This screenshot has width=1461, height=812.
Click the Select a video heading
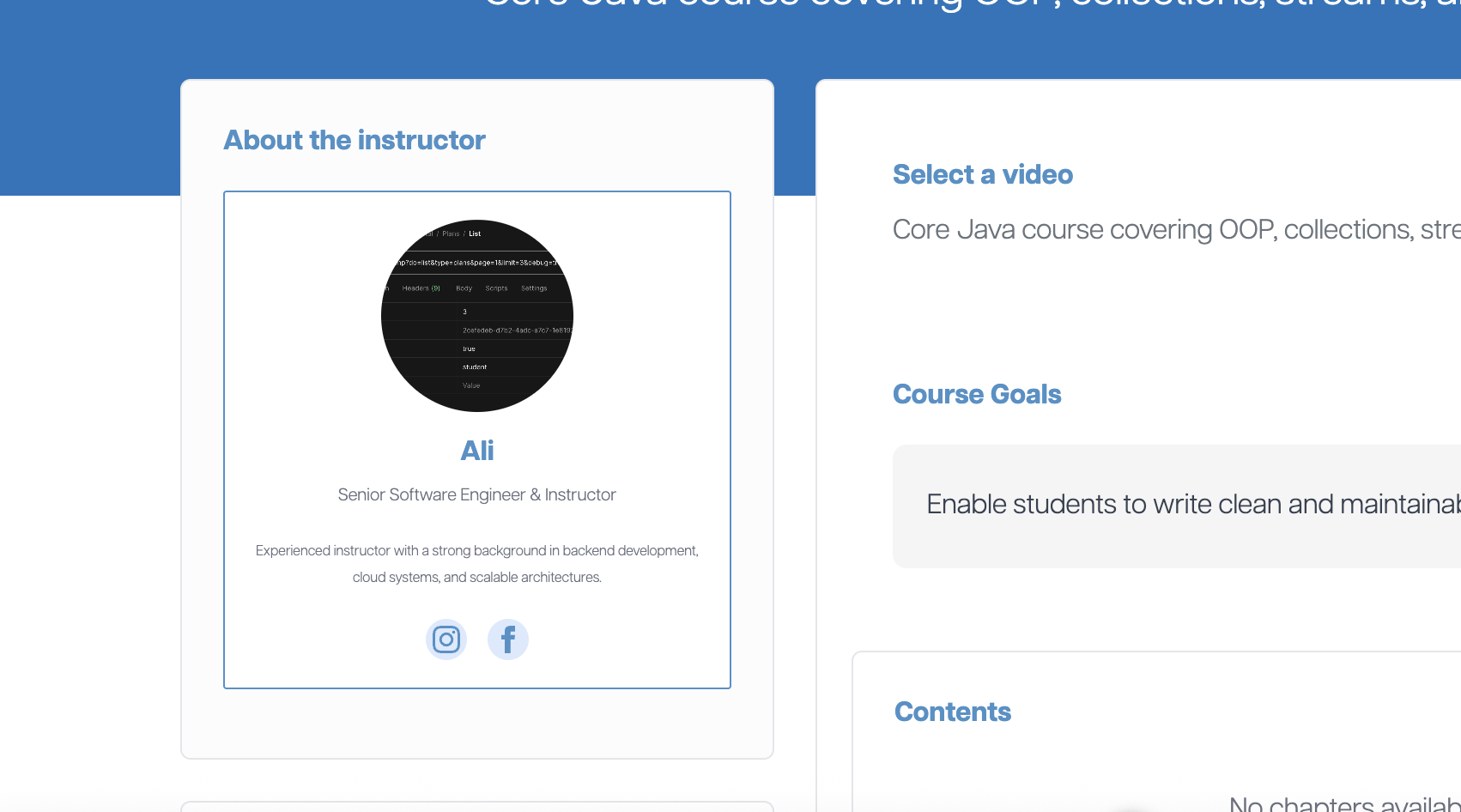tap(983, 174)
